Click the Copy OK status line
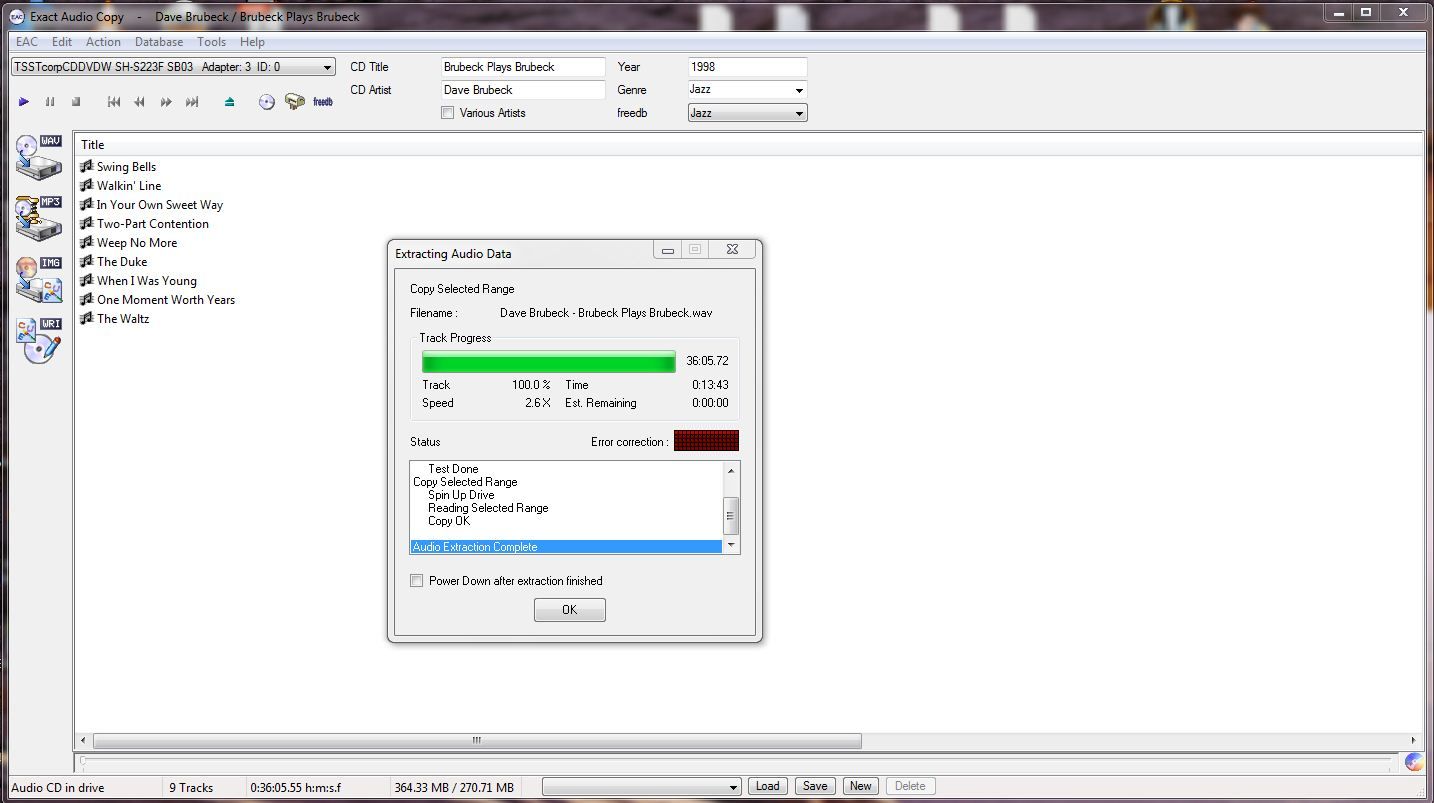This screenshot has width=1434, height=803. pos(449,521)
